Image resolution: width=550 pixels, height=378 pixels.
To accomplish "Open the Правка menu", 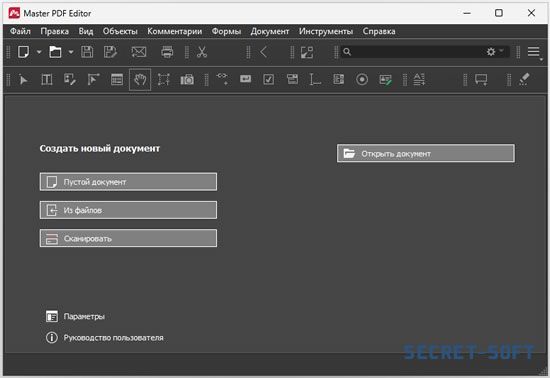I will click(55, 31).
